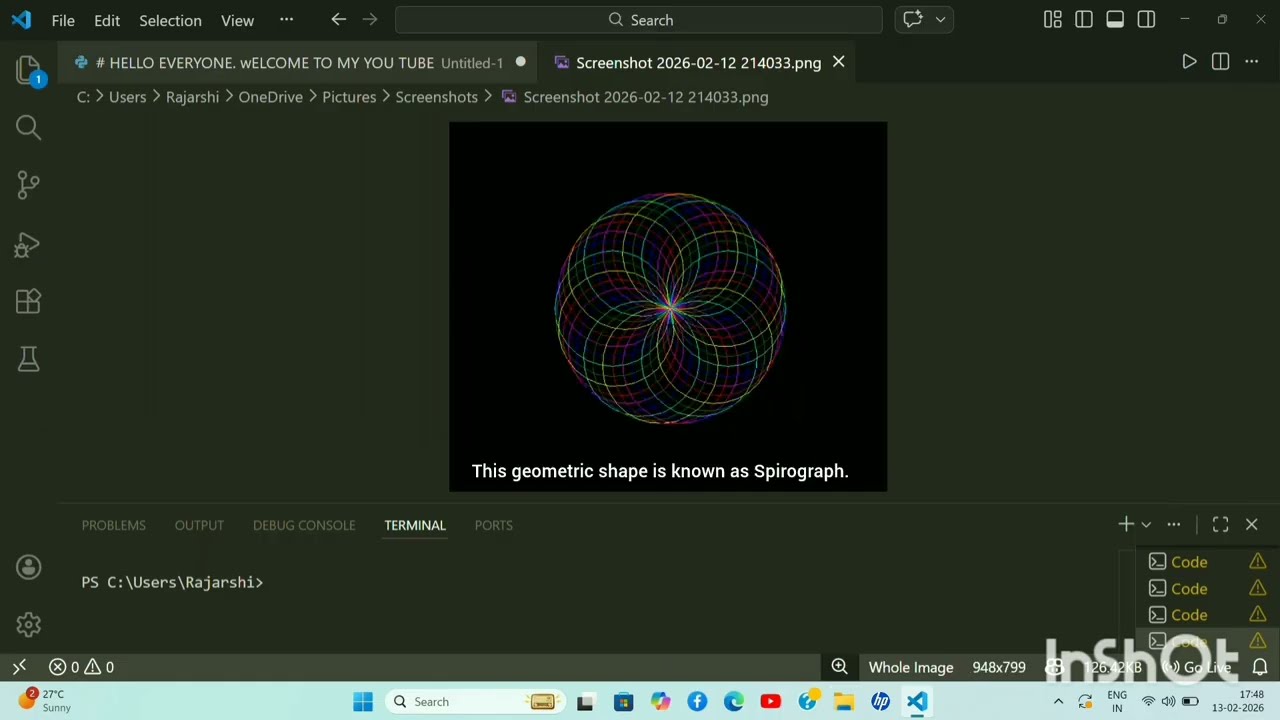Open the remote window indicator in the status bar
The image size is (1280, 720).
pos(19,667)
